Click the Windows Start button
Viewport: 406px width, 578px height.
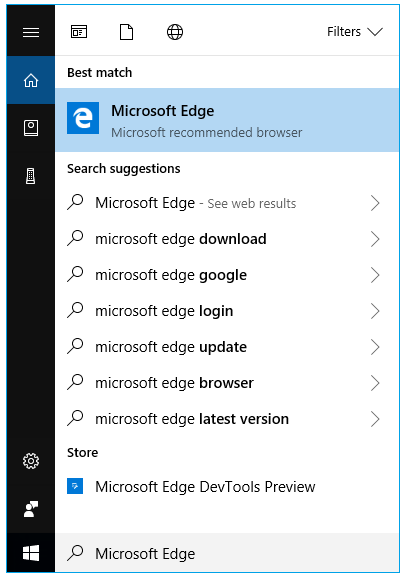31,553
